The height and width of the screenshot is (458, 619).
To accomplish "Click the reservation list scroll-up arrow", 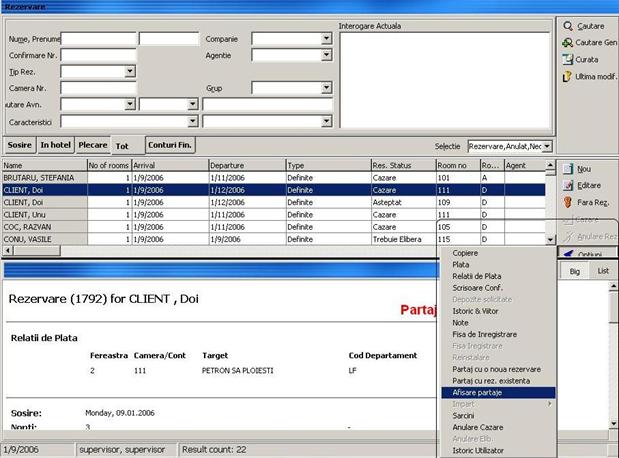I will (x=550, y=165).
